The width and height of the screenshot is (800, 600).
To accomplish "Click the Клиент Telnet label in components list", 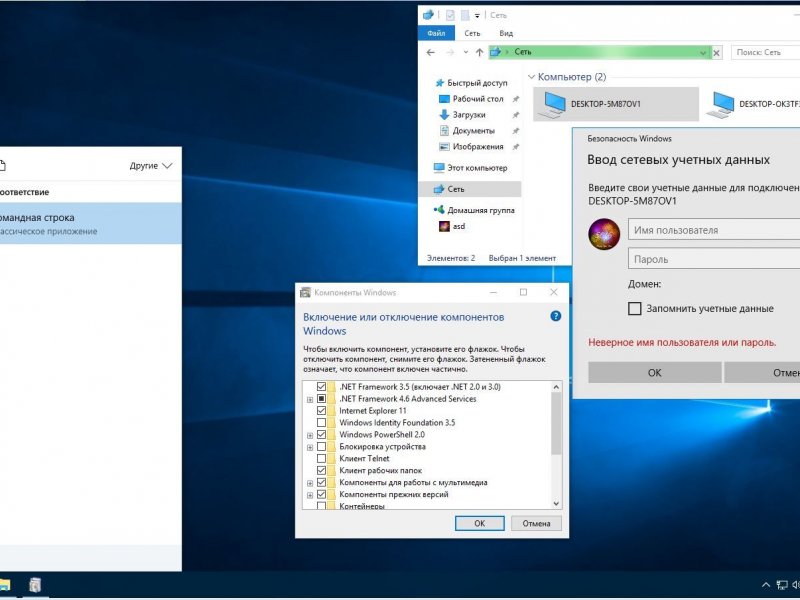I will pos(364,458).
